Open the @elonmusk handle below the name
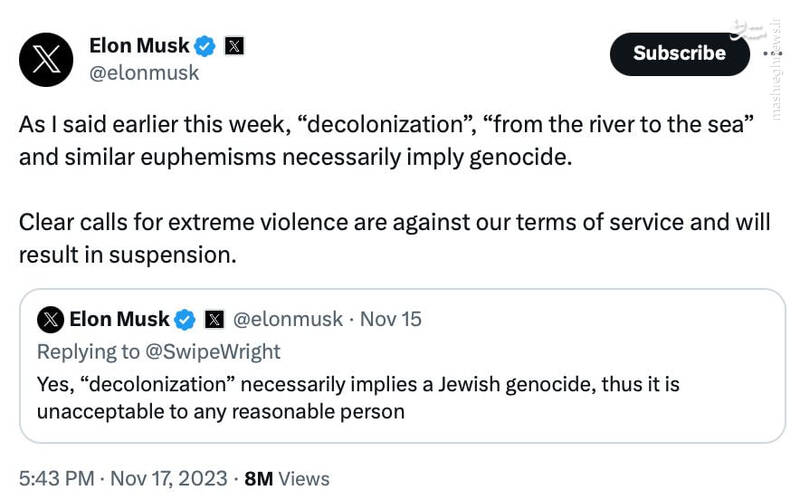 [144, 73]
